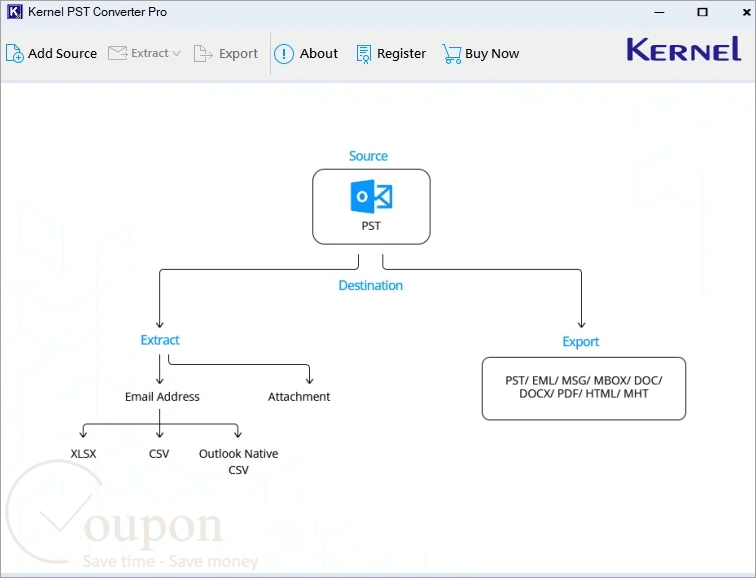Open the About toolbar item
The height and width of the screenshot is (578, 756).
(319, 54)
